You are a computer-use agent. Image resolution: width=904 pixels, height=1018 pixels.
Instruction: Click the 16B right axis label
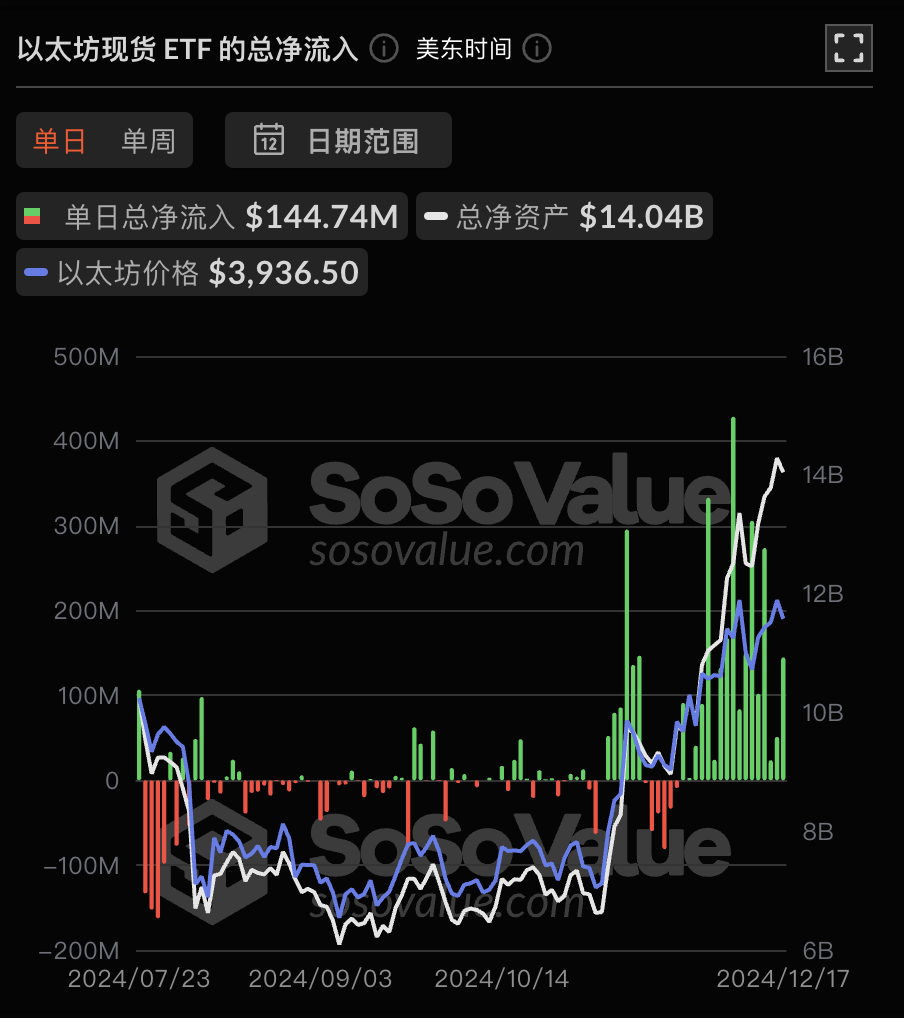pyautogui.click(x=822, y=356)
